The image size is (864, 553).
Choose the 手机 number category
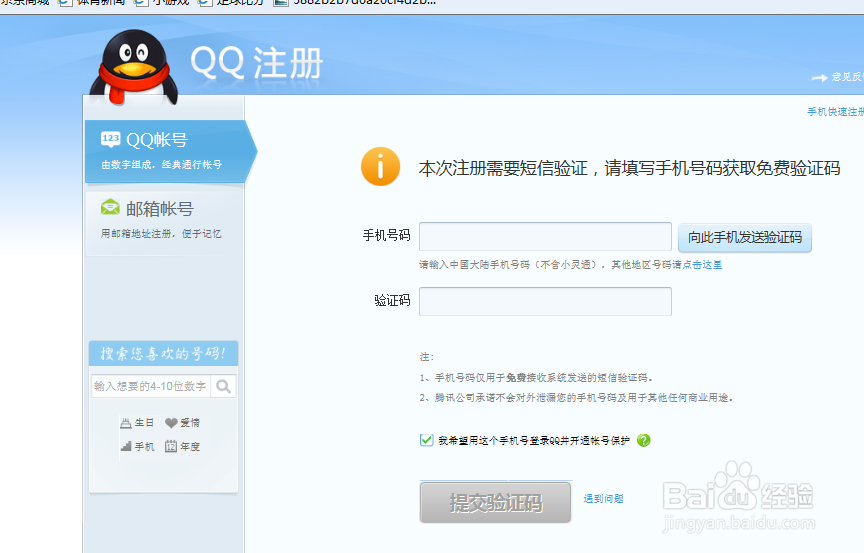[137, 446]
